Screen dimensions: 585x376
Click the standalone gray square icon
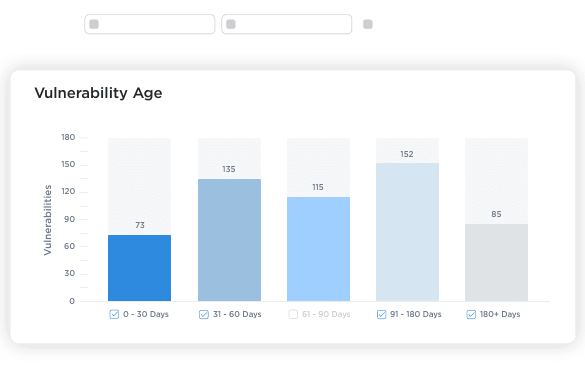[x=368, y=24]
